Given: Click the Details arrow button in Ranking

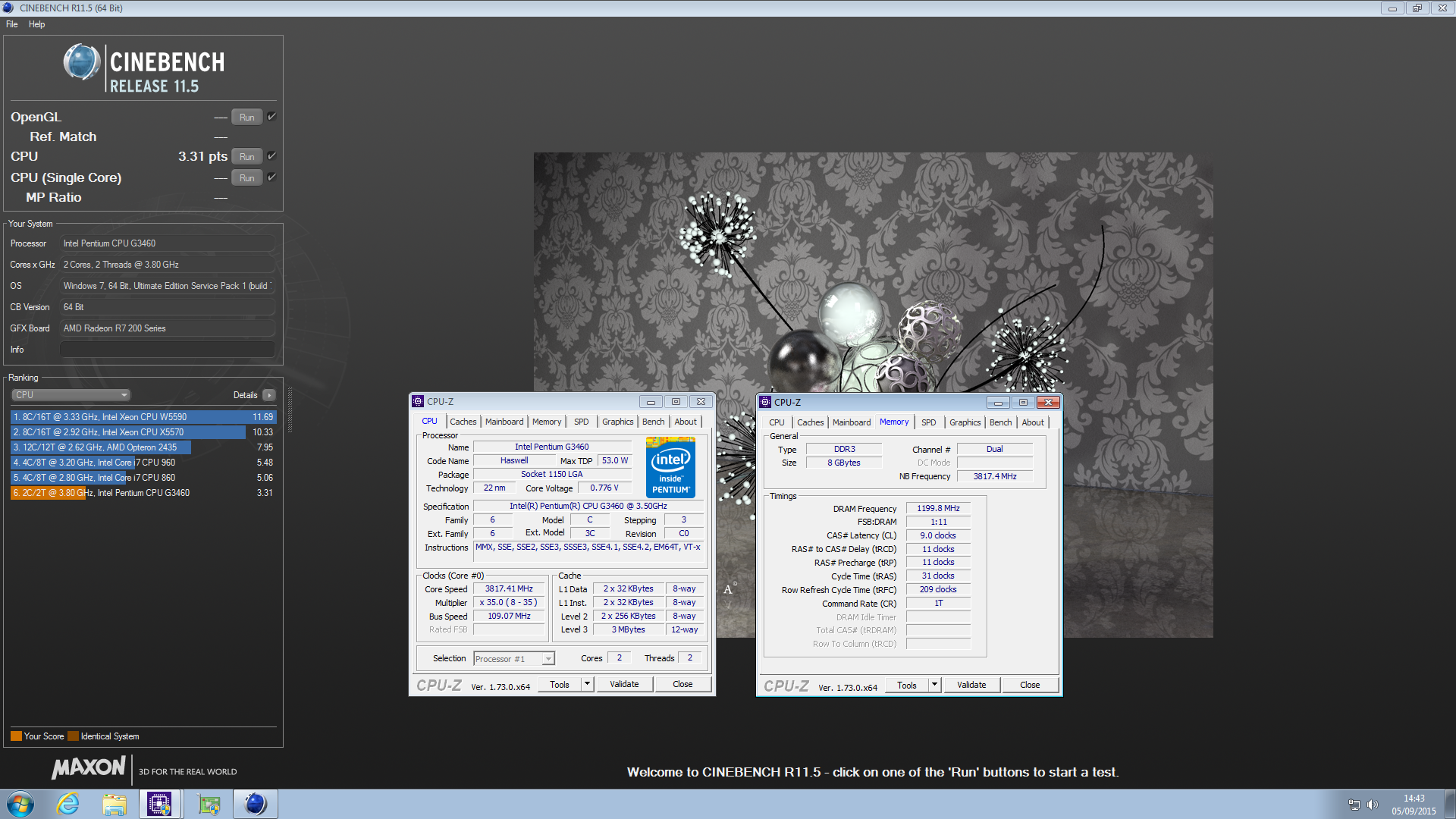Looking at the screenshot, I should [x=269, y=395].
